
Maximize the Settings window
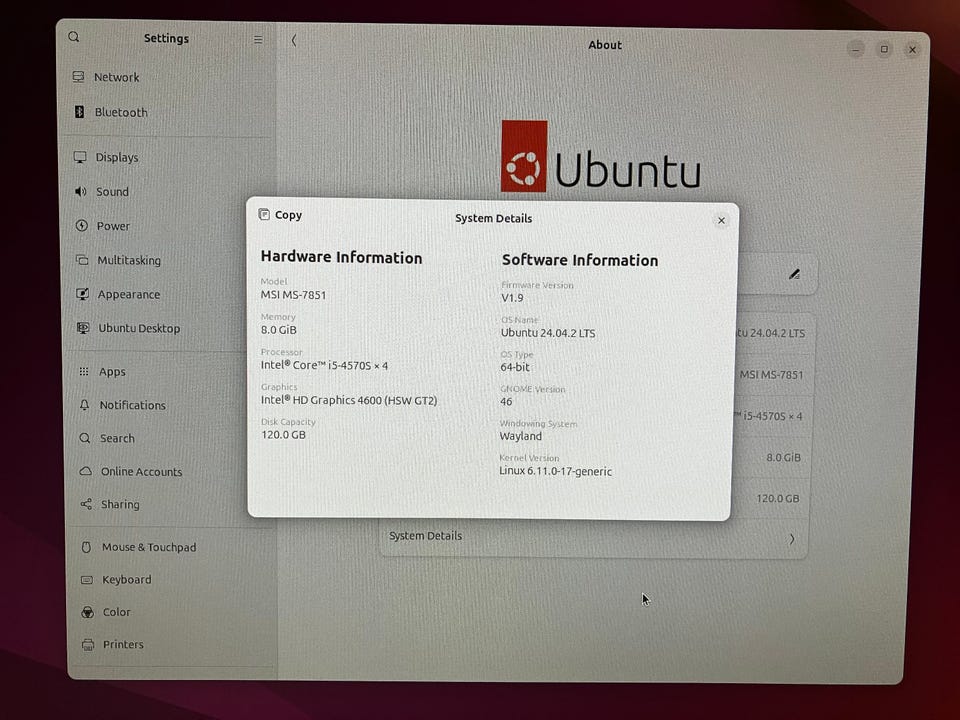[884, 49]
